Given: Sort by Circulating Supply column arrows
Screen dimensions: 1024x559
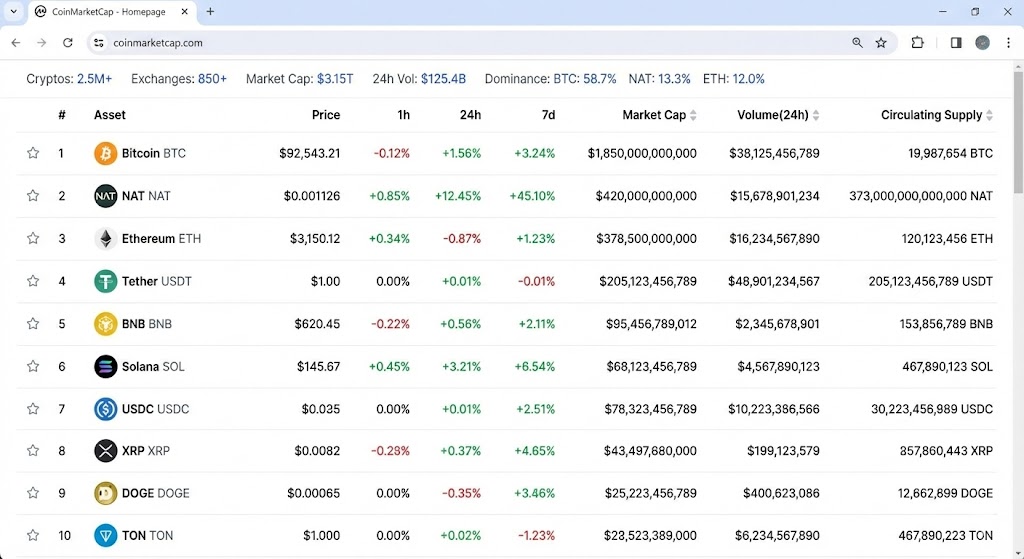Looking at the screenshot, I should coord(989,115).
